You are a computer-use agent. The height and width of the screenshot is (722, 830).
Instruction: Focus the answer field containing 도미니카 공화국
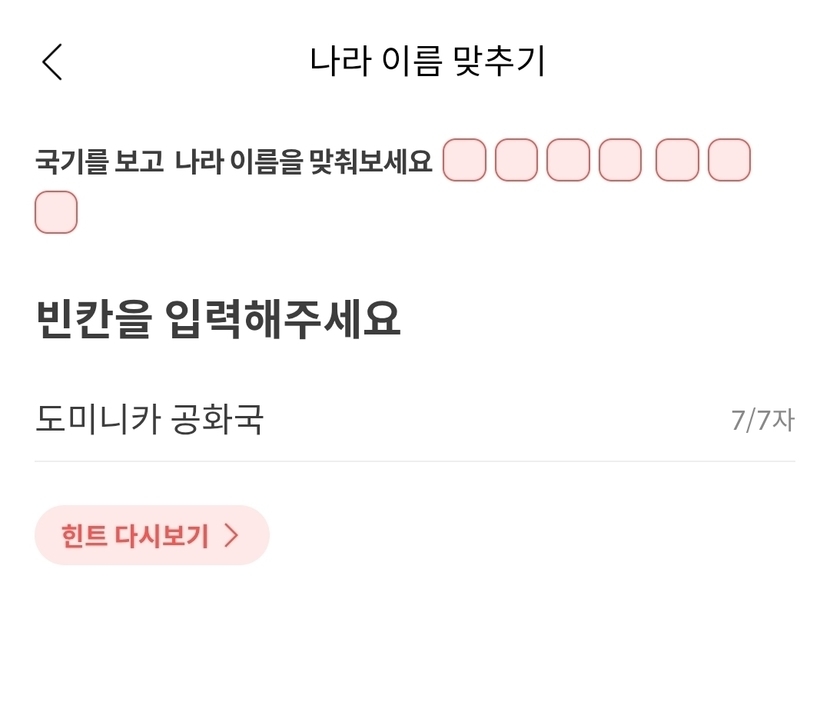coord(415,420)
